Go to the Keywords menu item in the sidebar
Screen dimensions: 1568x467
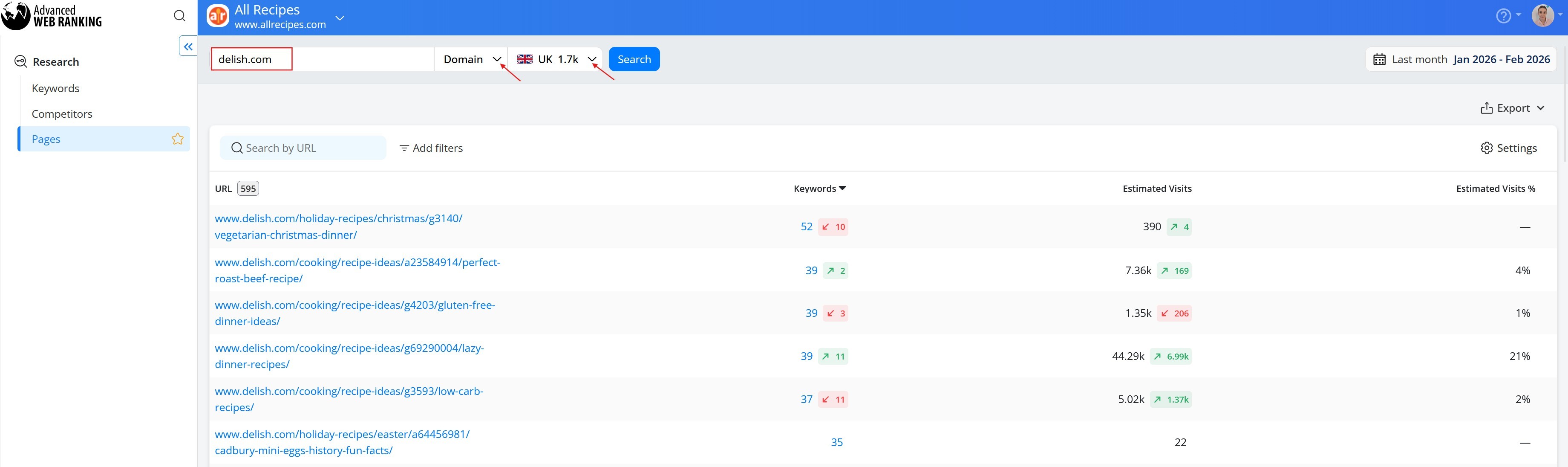click(x=55, y=88)
